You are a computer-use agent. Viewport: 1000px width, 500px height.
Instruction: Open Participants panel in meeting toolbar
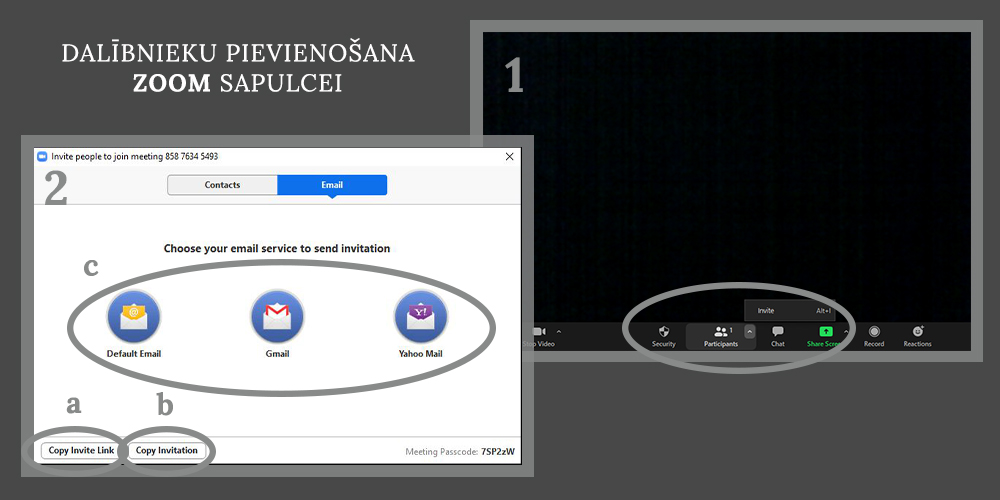pyautogui.click(x=721, y=336)
